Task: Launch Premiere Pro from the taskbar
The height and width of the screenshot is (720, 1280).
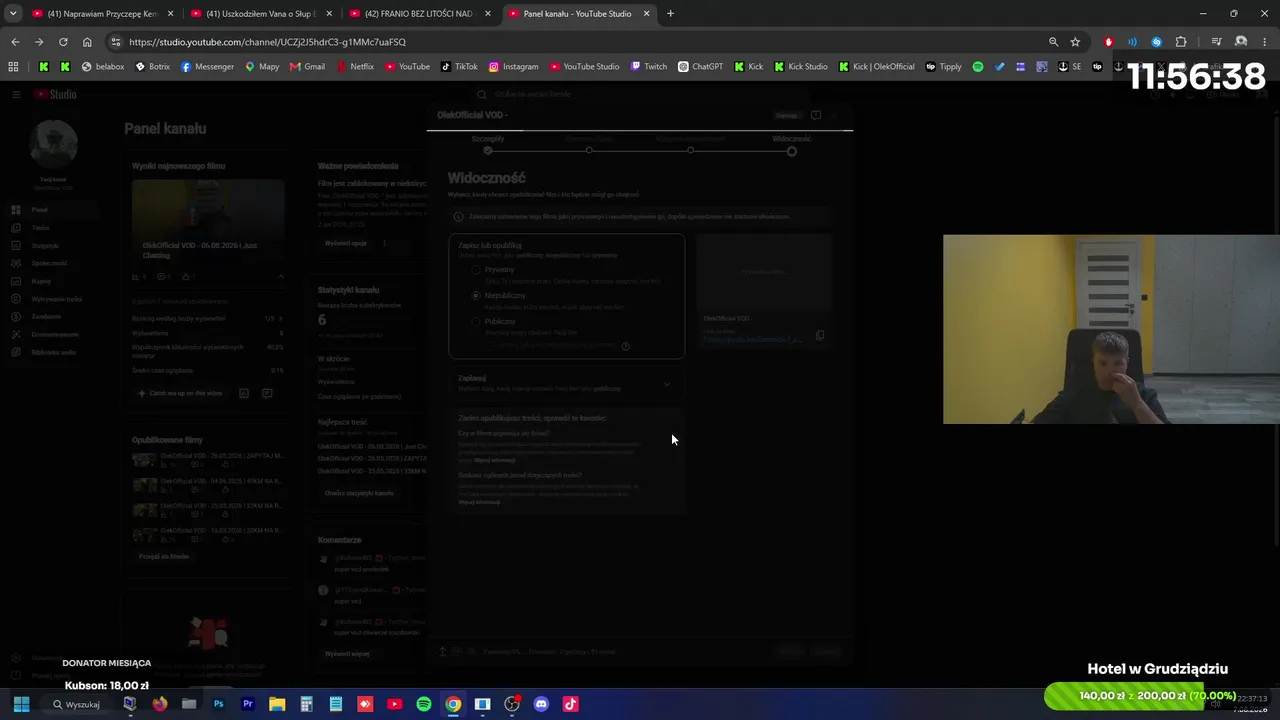Action: click(x=248, y=704)
